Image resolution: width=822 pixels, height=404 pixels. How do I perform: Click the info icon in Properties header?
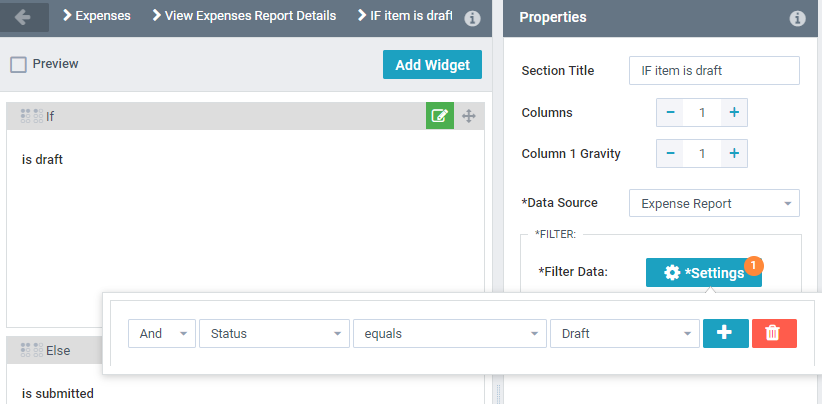(797, 18)
